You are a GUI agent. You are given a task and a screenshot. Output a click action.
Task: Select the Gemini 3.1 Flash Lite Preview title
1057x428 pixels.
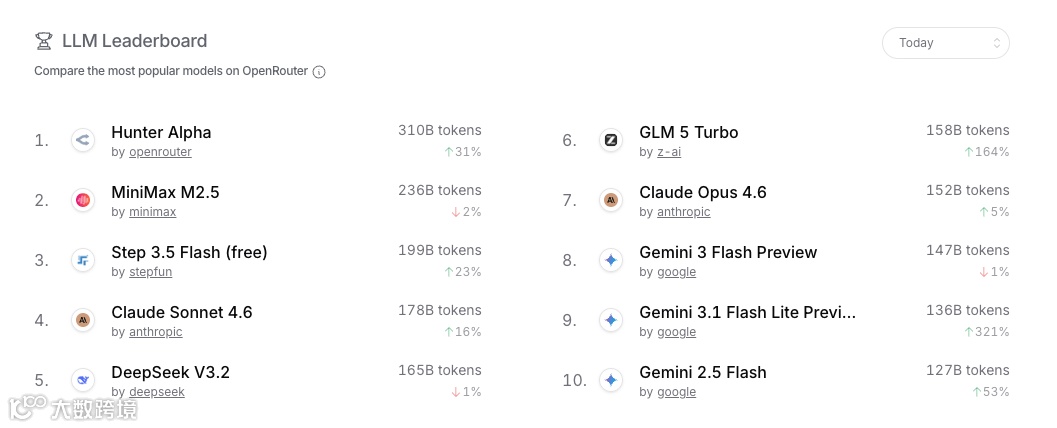747,312
